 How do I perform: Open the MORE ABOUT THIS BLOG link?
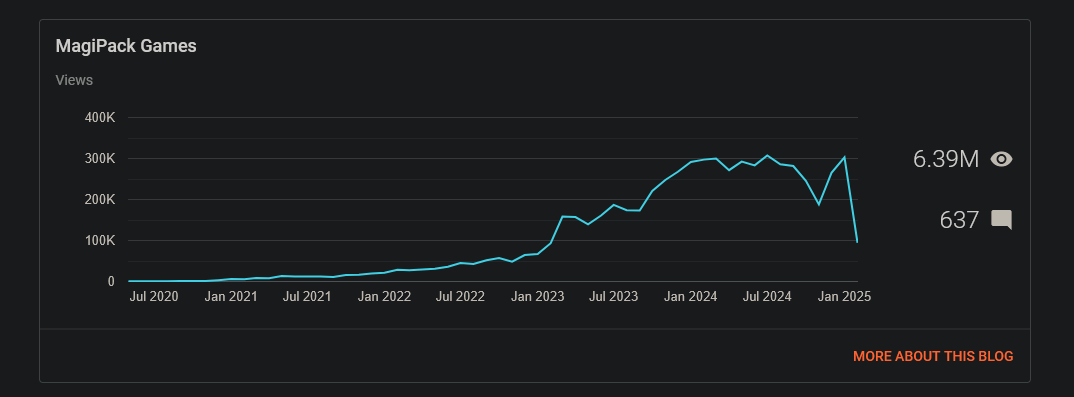(x=933, y=357)
